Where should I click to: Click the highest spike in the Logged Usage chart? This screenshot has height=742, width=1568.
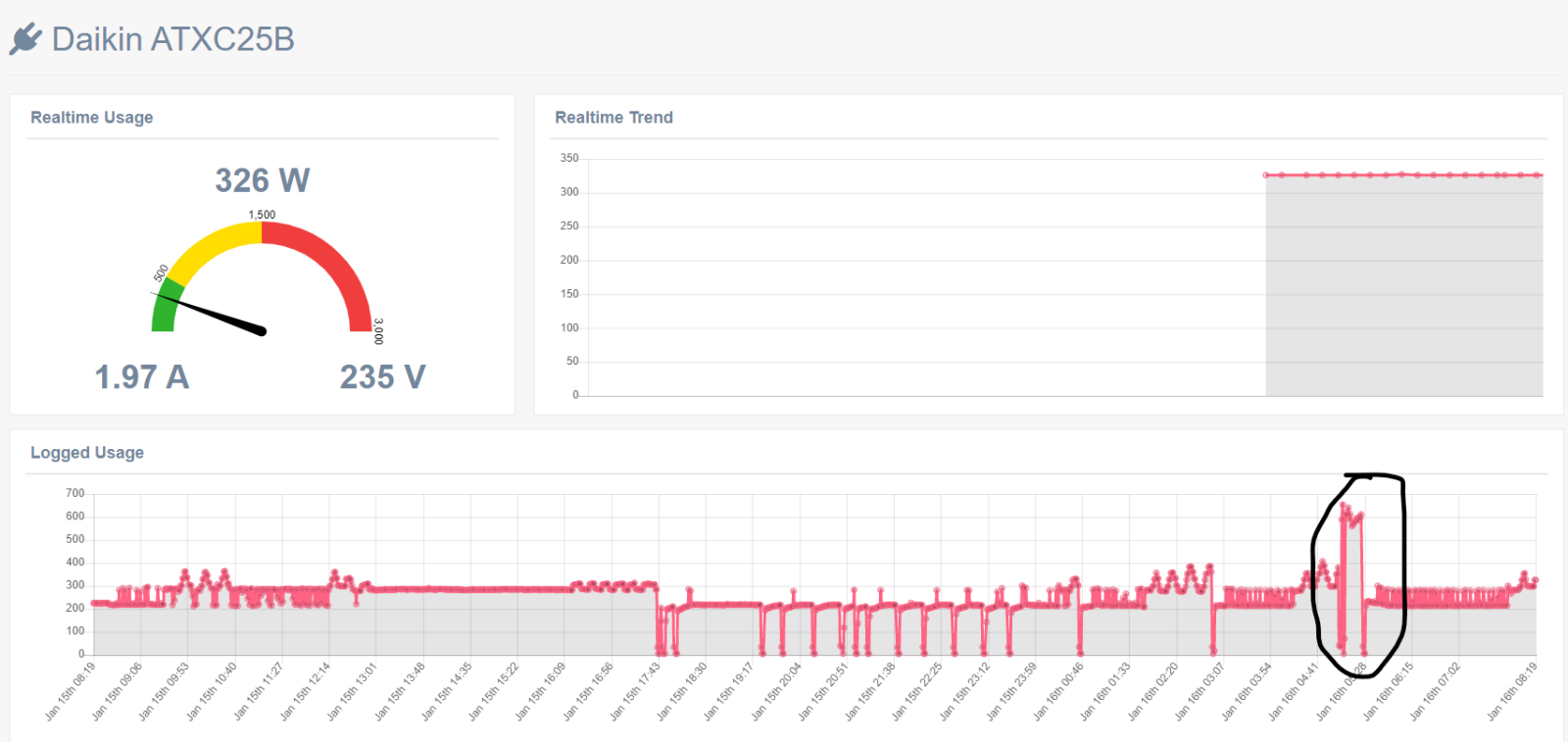(x=1344, y=506)
